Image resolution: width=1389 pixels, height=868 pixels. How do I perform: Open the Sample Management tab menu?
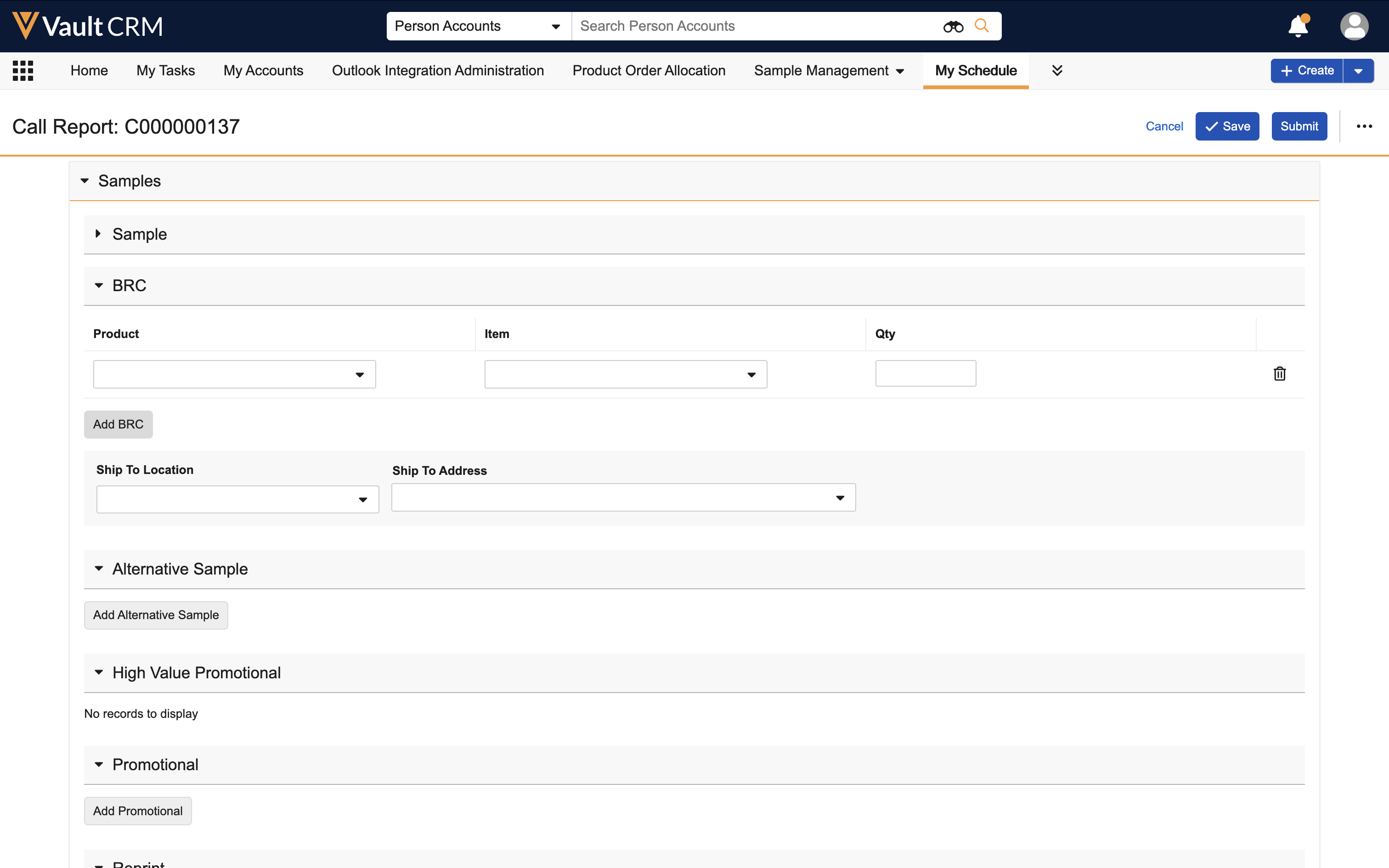pyautogui.click(x=828, y=71)
